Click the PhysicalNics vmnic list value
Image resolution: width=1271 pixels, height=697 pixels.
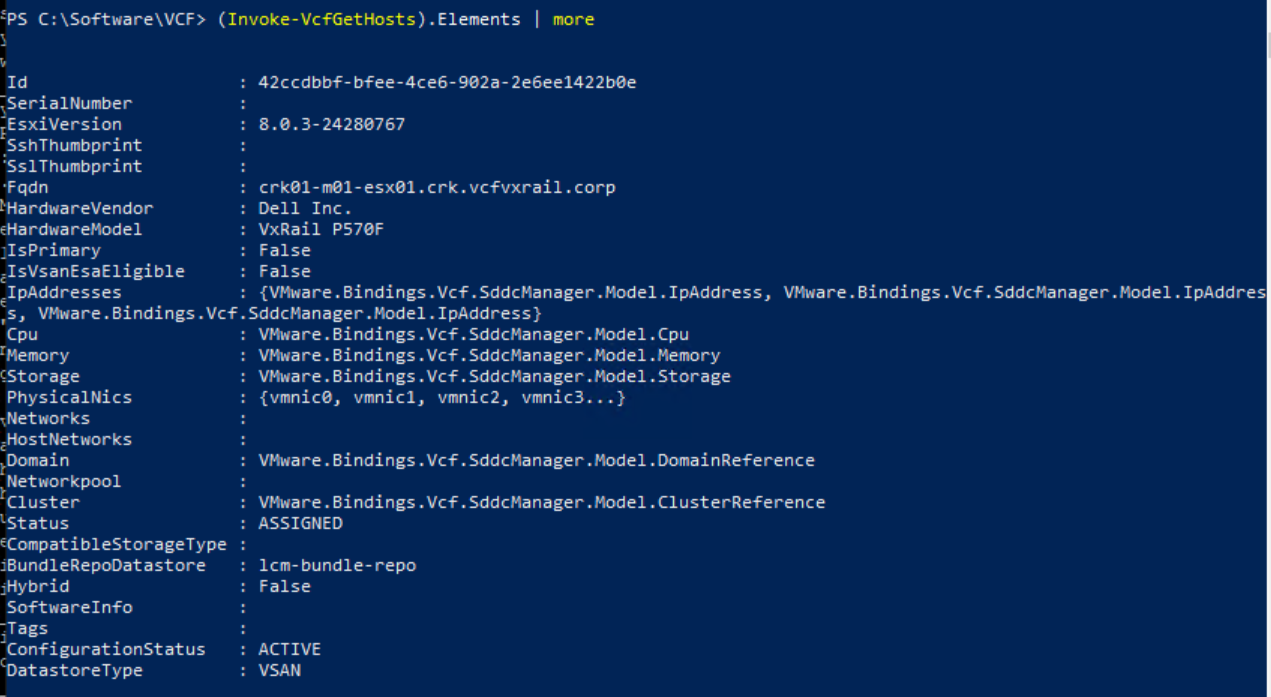pos(441,397)
